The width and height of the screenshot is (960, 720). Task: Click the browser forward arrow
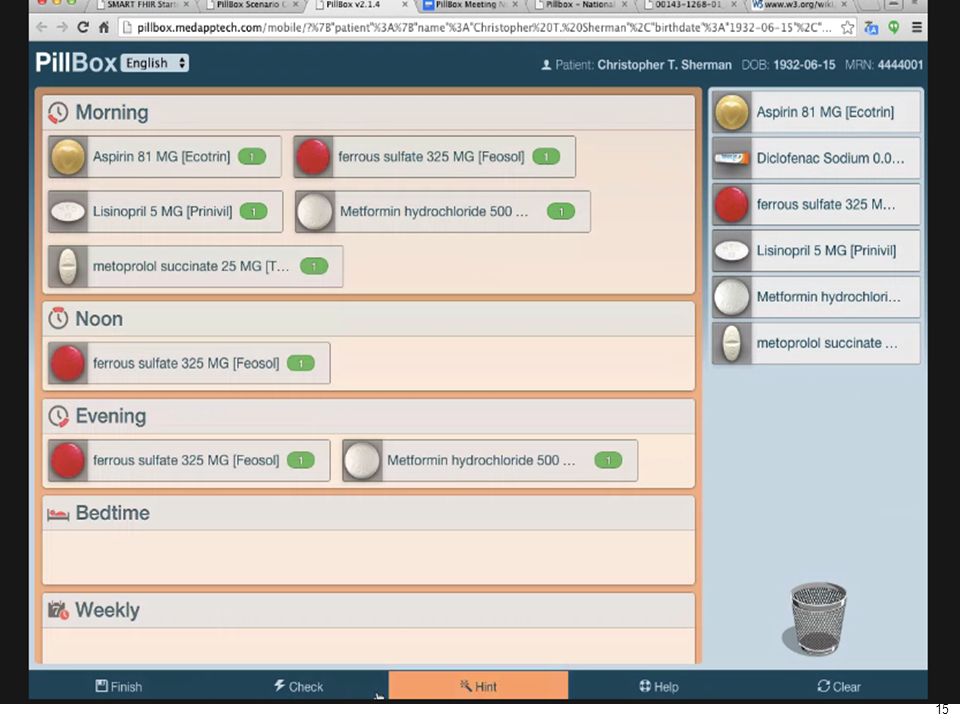tap(62, 28)
